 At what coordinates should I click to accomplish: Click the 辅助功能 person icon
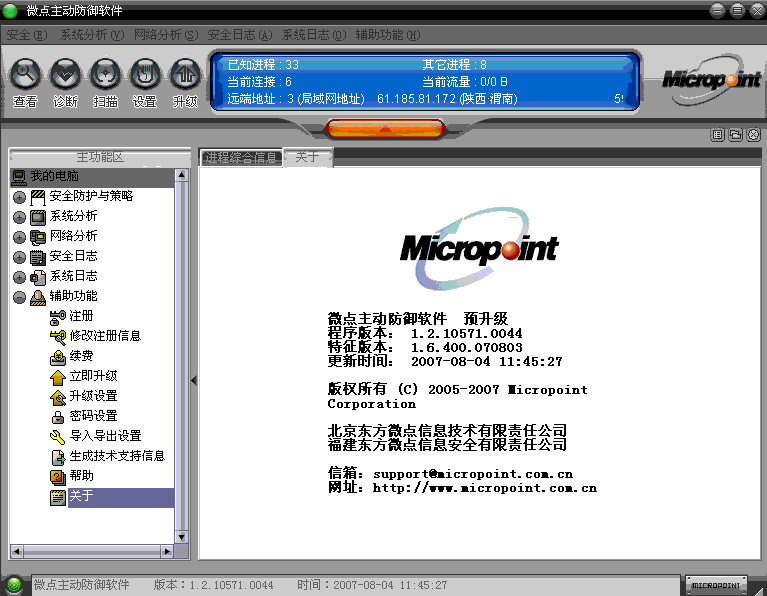(x=38, y=297)
